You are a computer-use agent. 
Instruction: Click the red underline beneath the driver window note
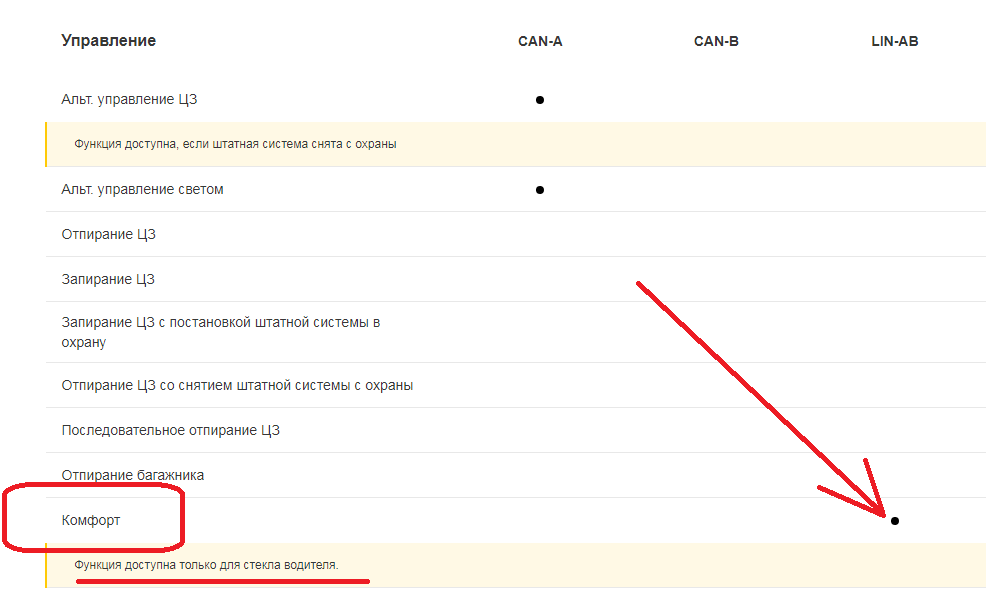pyautogui.click(x=222, y=580)
